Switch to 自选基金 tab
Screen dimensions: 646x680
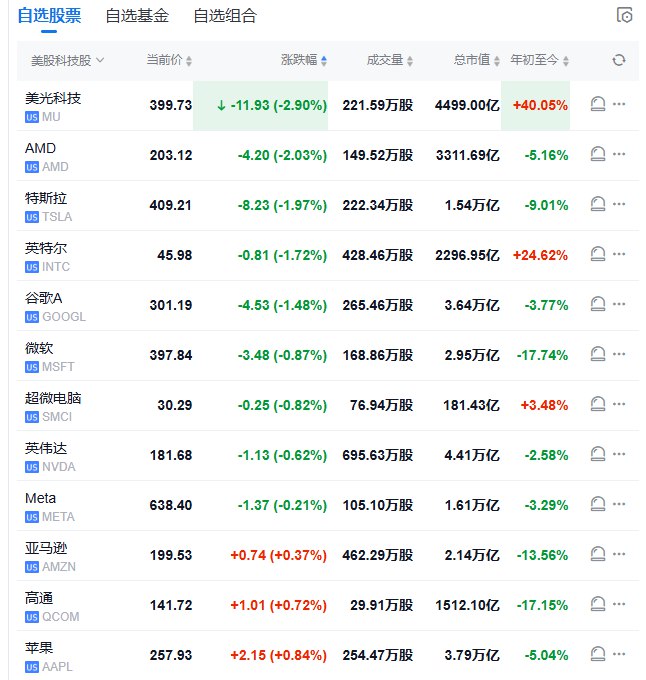[137, 16]
